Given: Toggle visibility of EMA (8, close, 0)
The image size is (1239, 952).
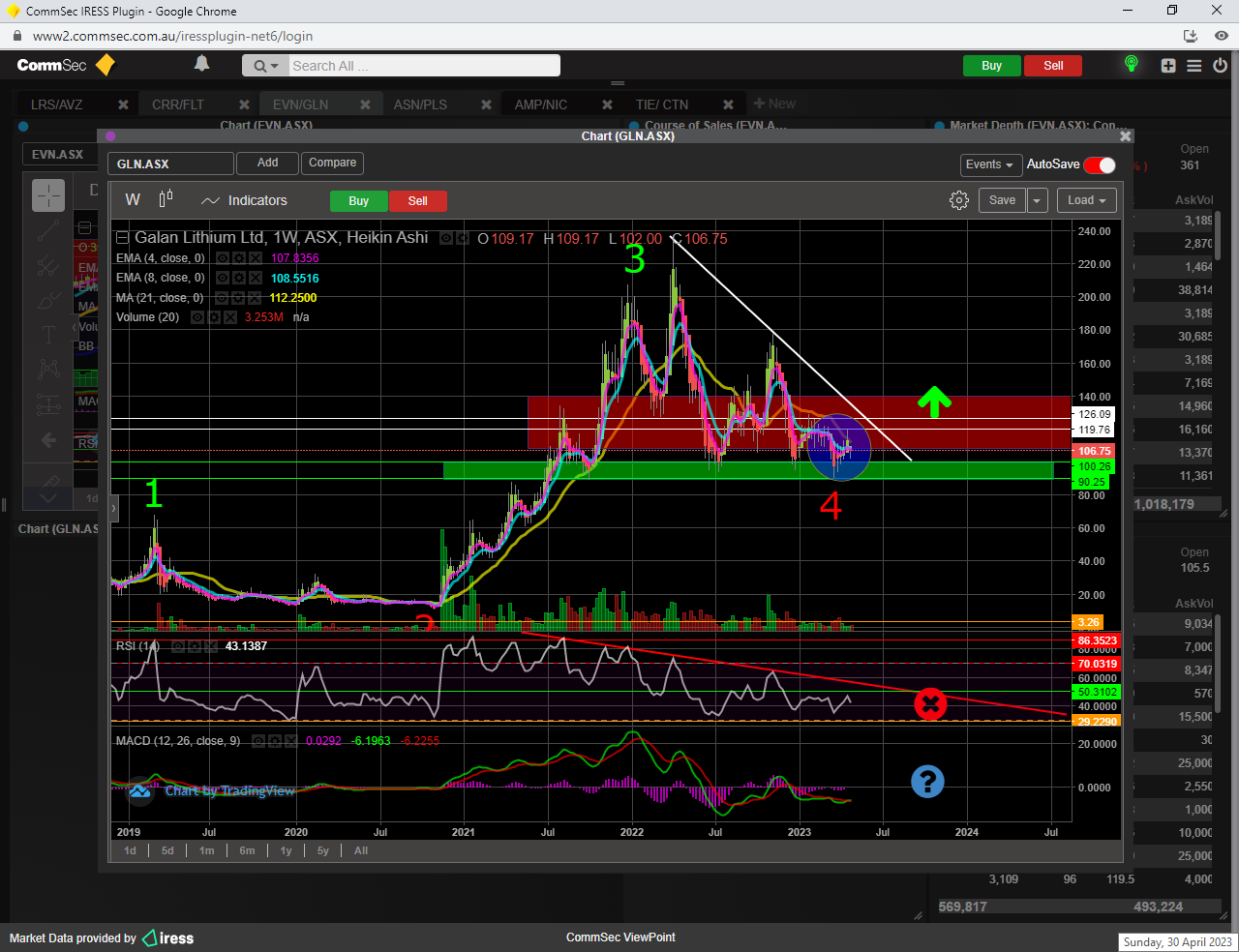Looking at the screenshot, I should click(222, 278).
